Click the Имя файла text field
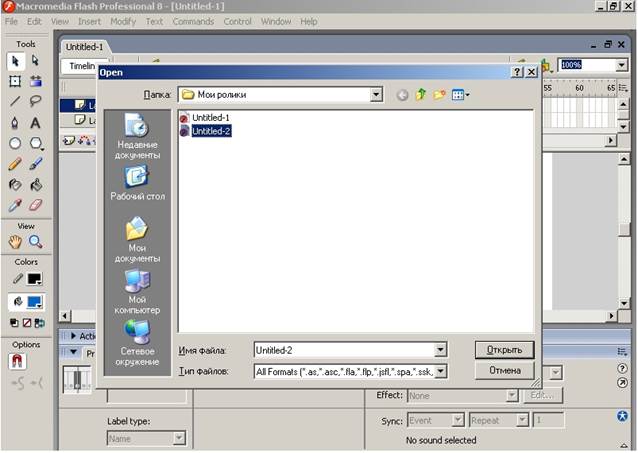Viewport: 638px width, 453px height. [x=344, y=350]
